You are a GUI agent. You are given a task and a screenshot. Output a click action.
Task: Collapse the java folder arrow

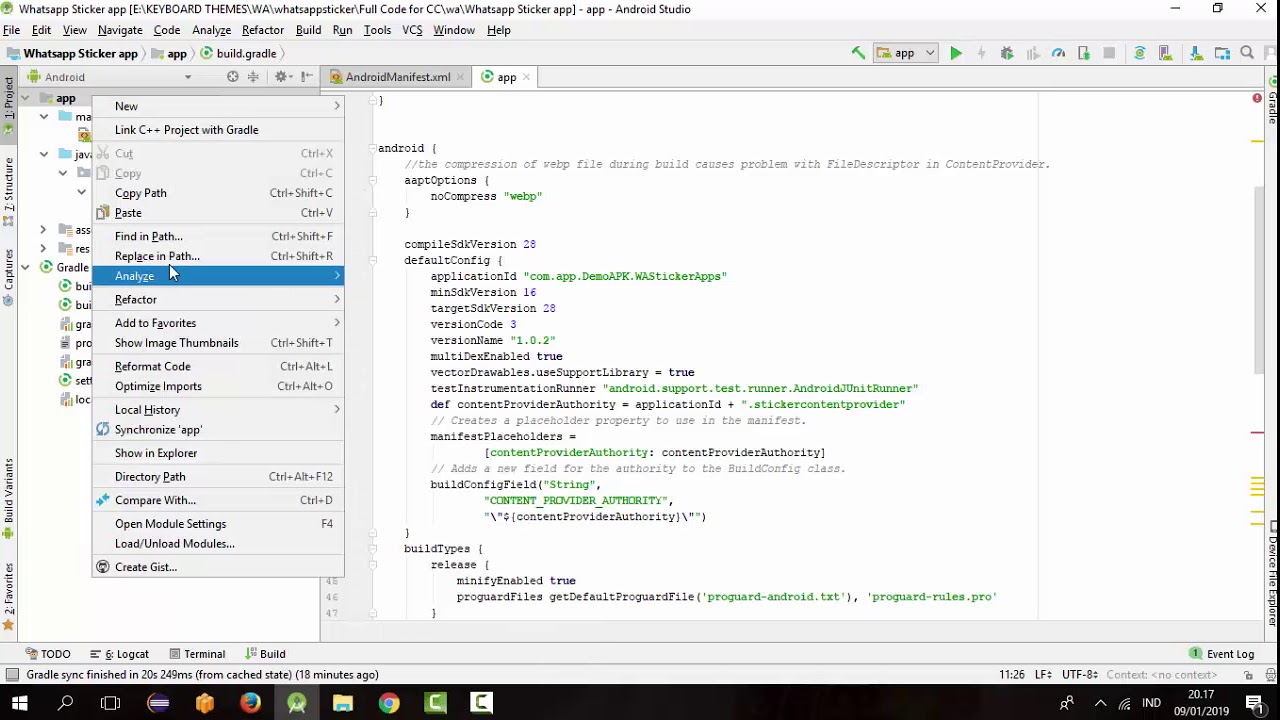click(x=44, y=154)
